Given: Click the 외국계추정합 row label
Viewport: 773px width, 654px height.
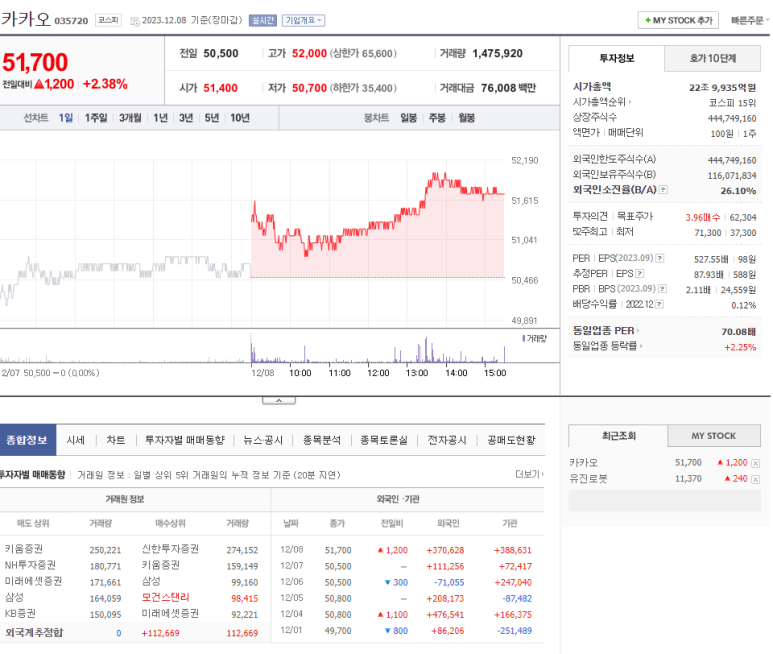Looking at the screenshot, I should click(x=35, y=632).
